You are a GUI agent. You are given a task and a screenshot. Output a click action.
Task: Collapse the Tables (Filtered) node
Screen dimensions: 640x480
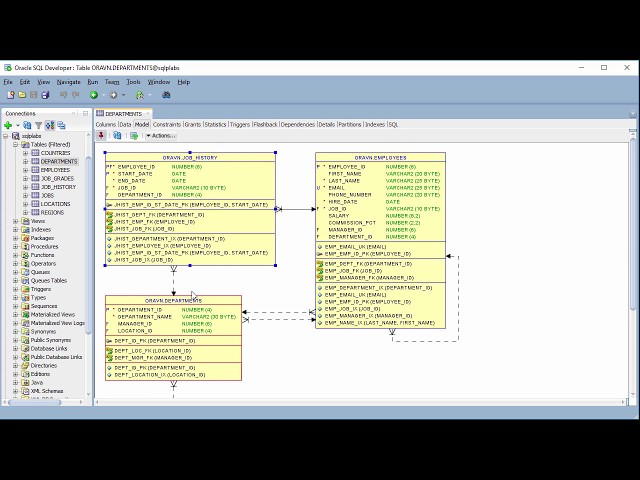pos(15,144)
